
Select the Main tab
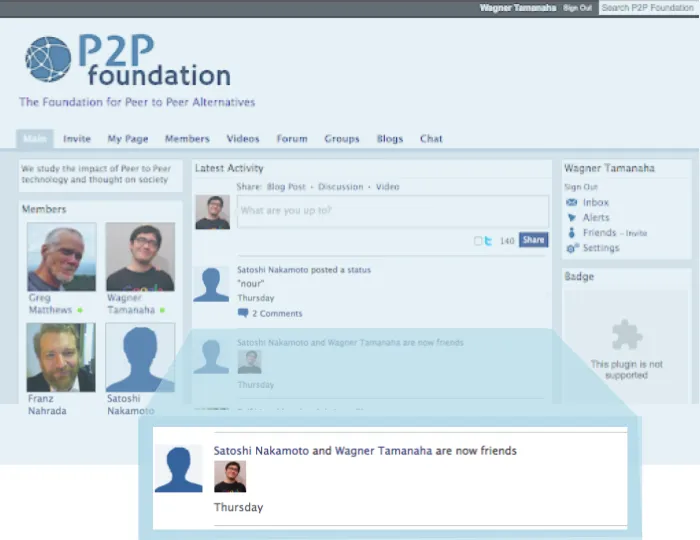pos(35,139)
